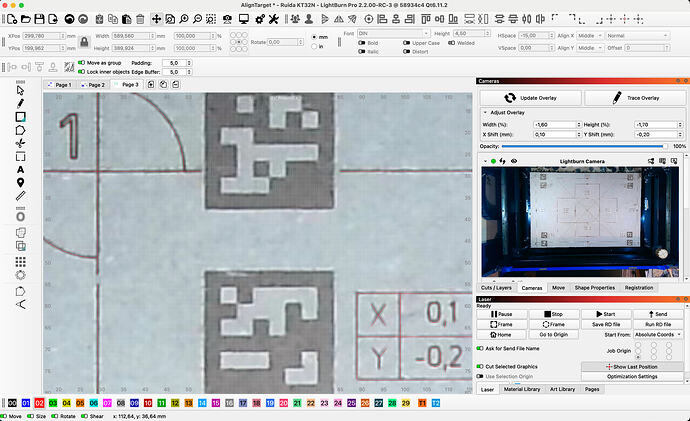Screen dimensions: 690x421
Task: Create a new file with New icon
Action: point(12,19)
